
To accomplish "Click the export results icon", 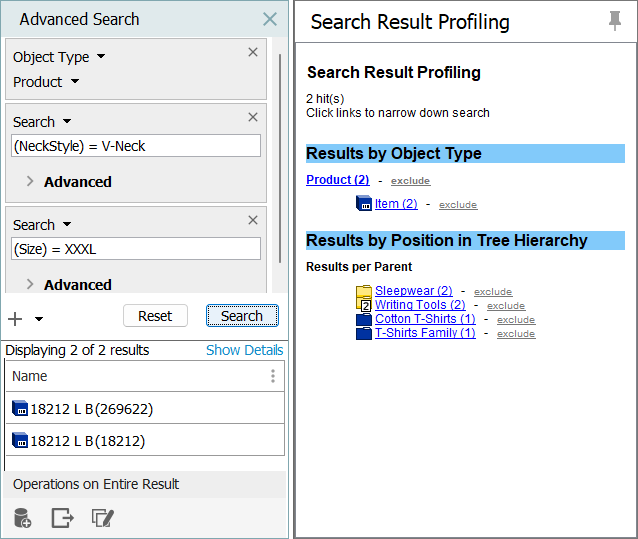I will tap(62, 518).
